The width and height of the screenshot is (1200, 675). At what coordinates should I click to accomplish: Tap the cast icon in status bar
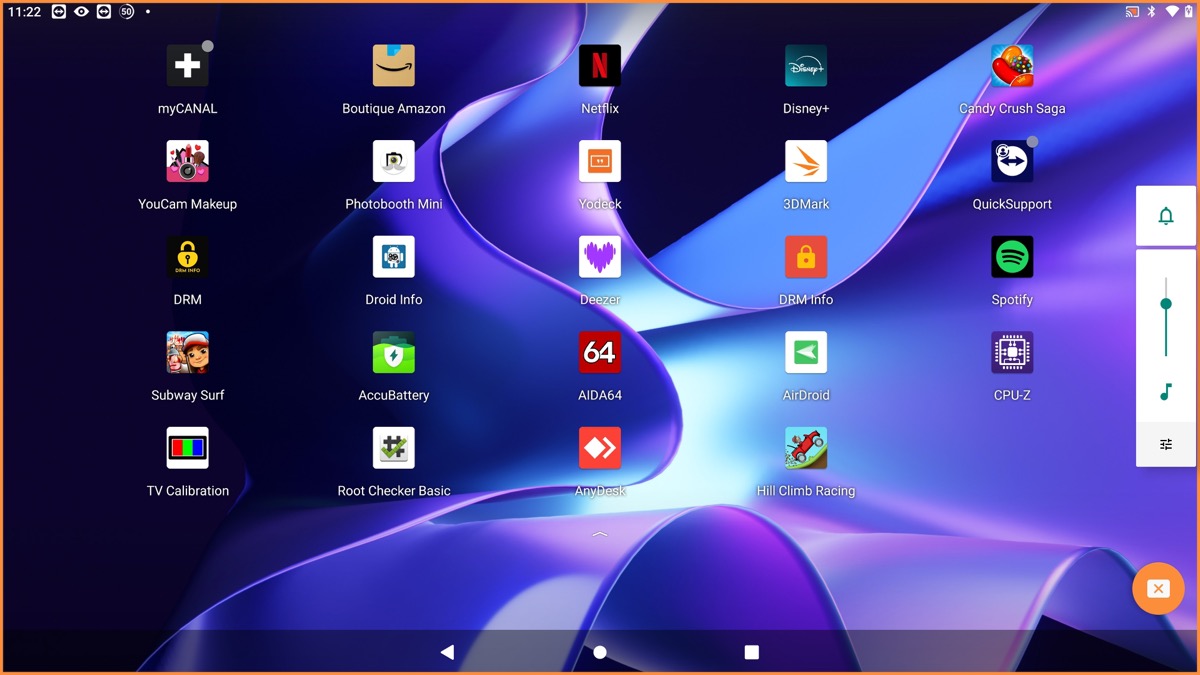[x=1132, y=12]
